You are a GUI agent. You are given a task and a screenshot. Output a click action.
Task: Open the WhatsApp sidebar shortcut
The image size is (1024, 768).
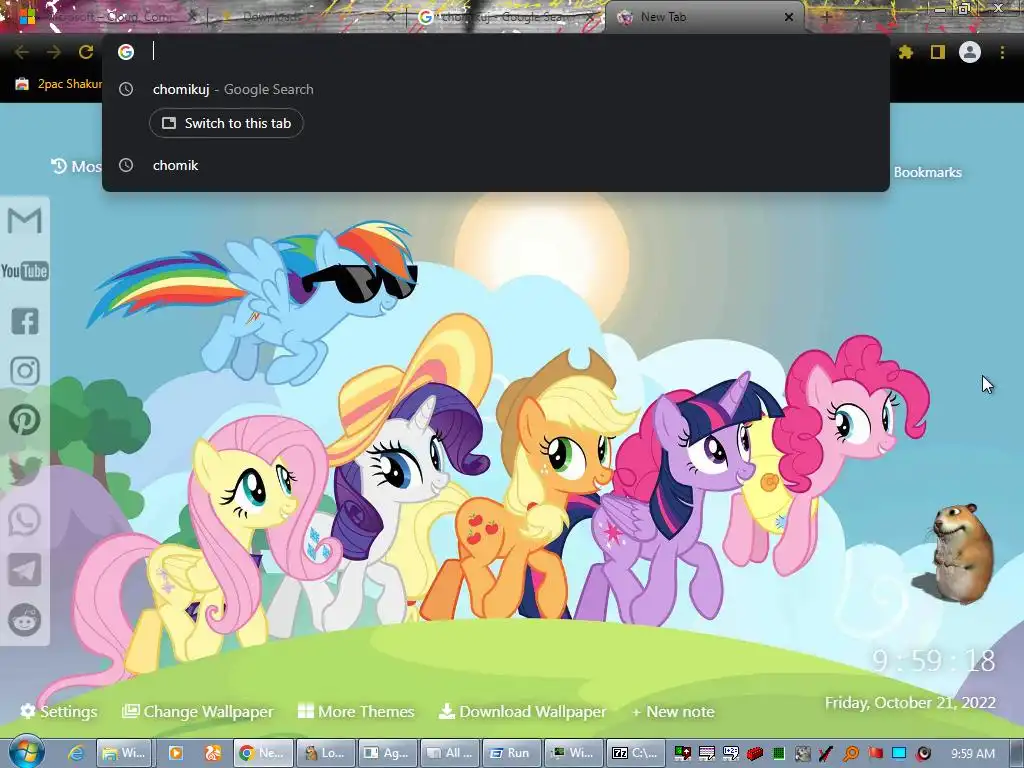click(25, 520)
